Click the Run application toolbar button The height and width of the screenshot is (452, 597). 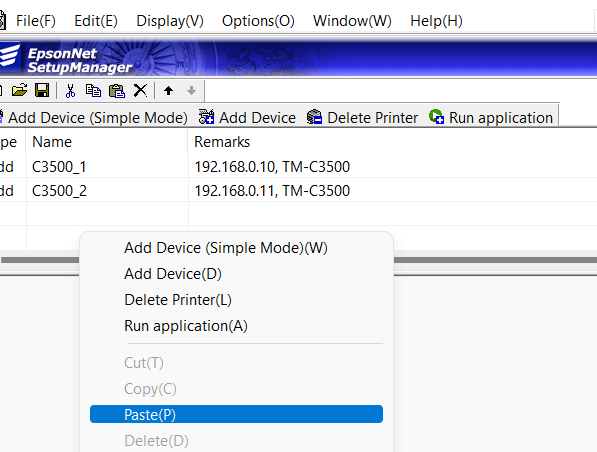491,117
